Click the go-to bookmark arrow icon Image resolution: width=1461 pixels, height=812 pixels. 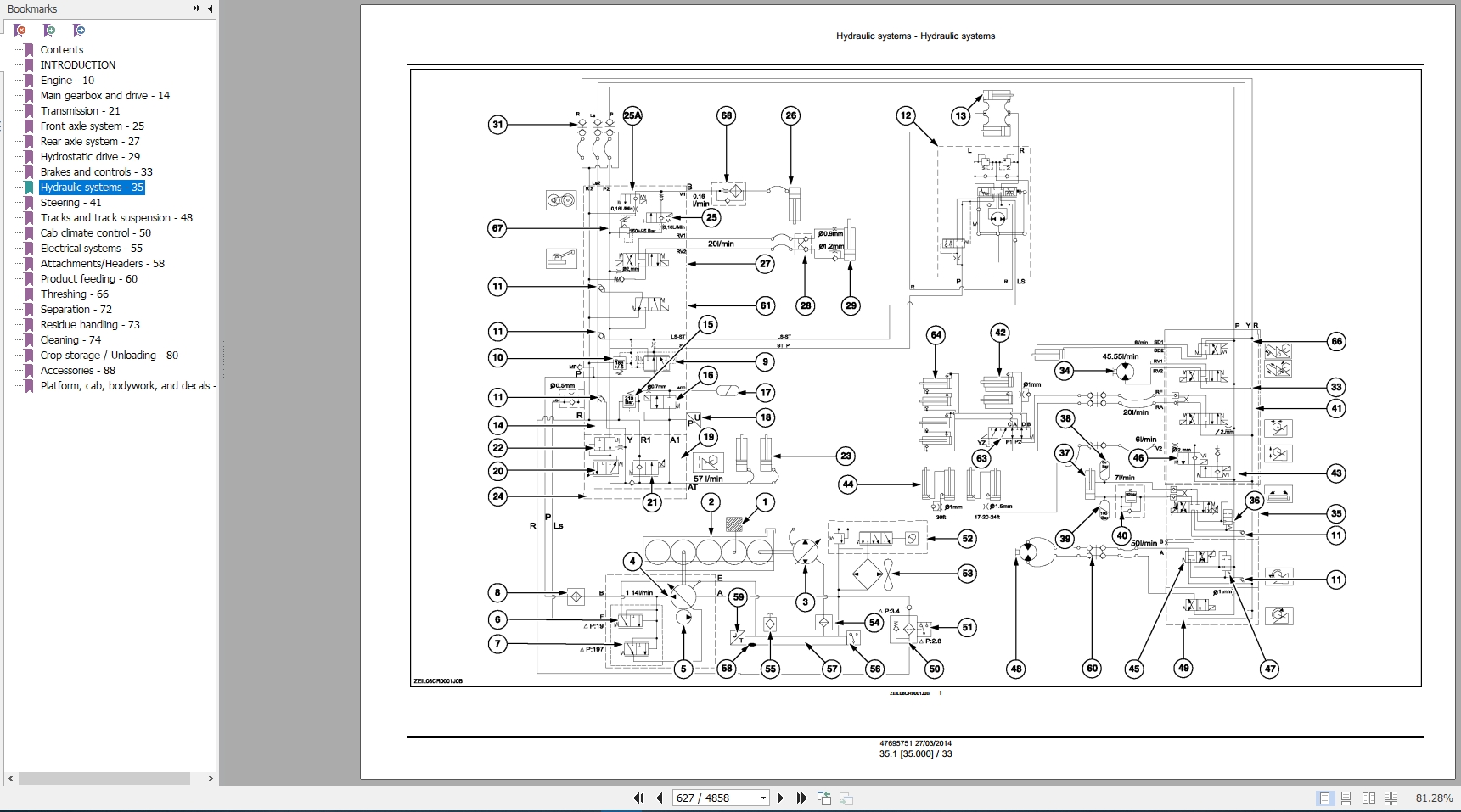(x=79, y=31)
